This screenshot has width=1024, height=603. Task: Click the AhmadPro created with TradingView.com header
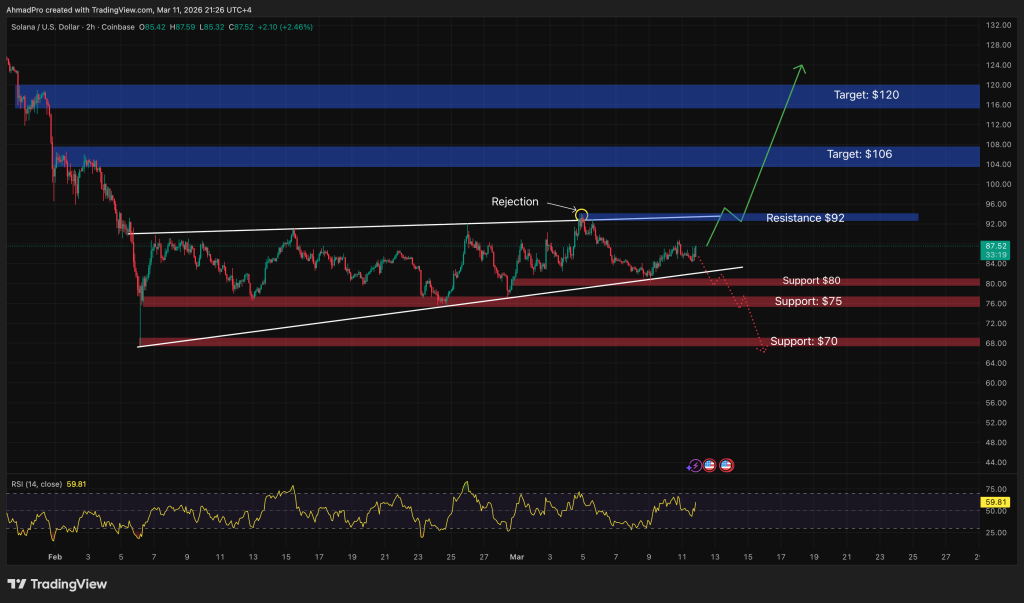pos(130,10)
